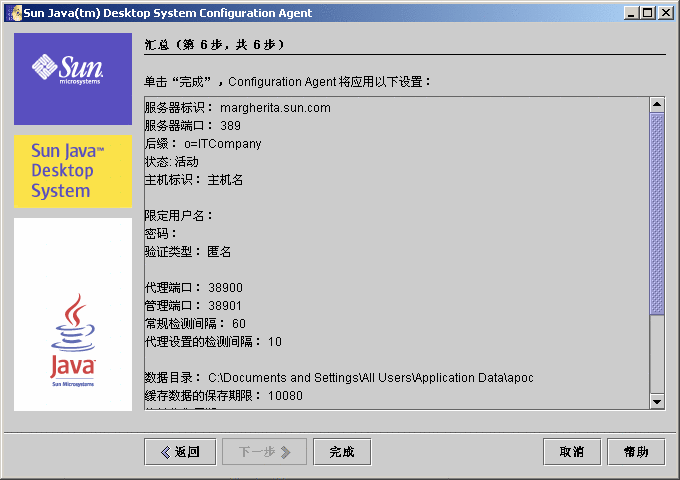
Task: Click the 返回 (Back) button
Action: pyautogui.click(x=180, y=452)
